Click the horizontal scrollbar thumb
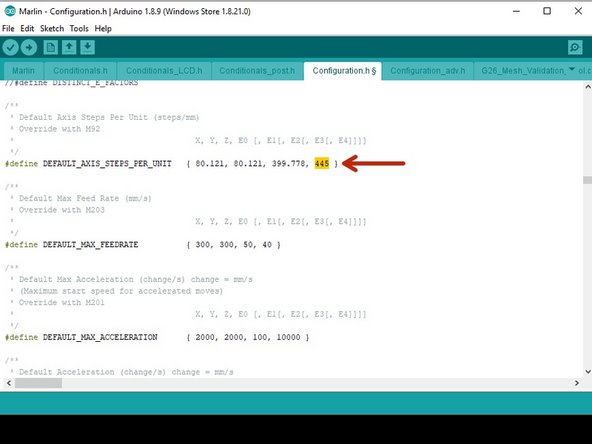This screenshot has width=592, height=444. 38,383
